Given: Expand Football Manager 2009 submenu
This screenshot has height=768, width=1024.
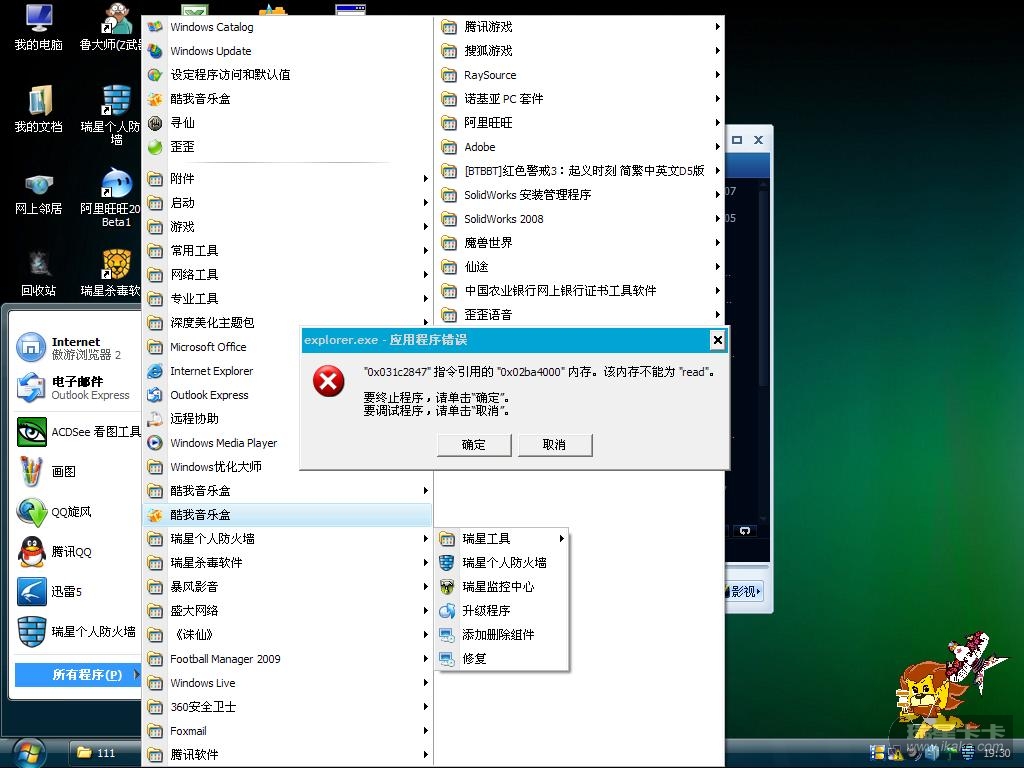Looking at the screenshot, I should pos(287,659).
